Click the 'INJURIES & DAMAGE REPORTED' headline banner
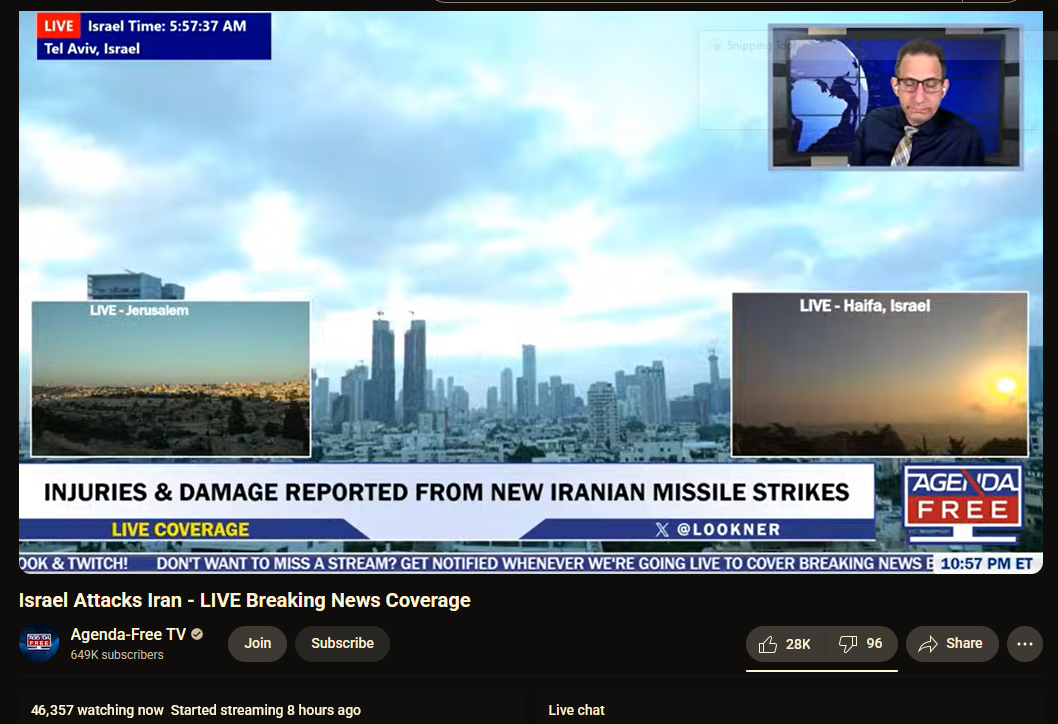The width and height of the screenshot is (1058, 724). 447,492
